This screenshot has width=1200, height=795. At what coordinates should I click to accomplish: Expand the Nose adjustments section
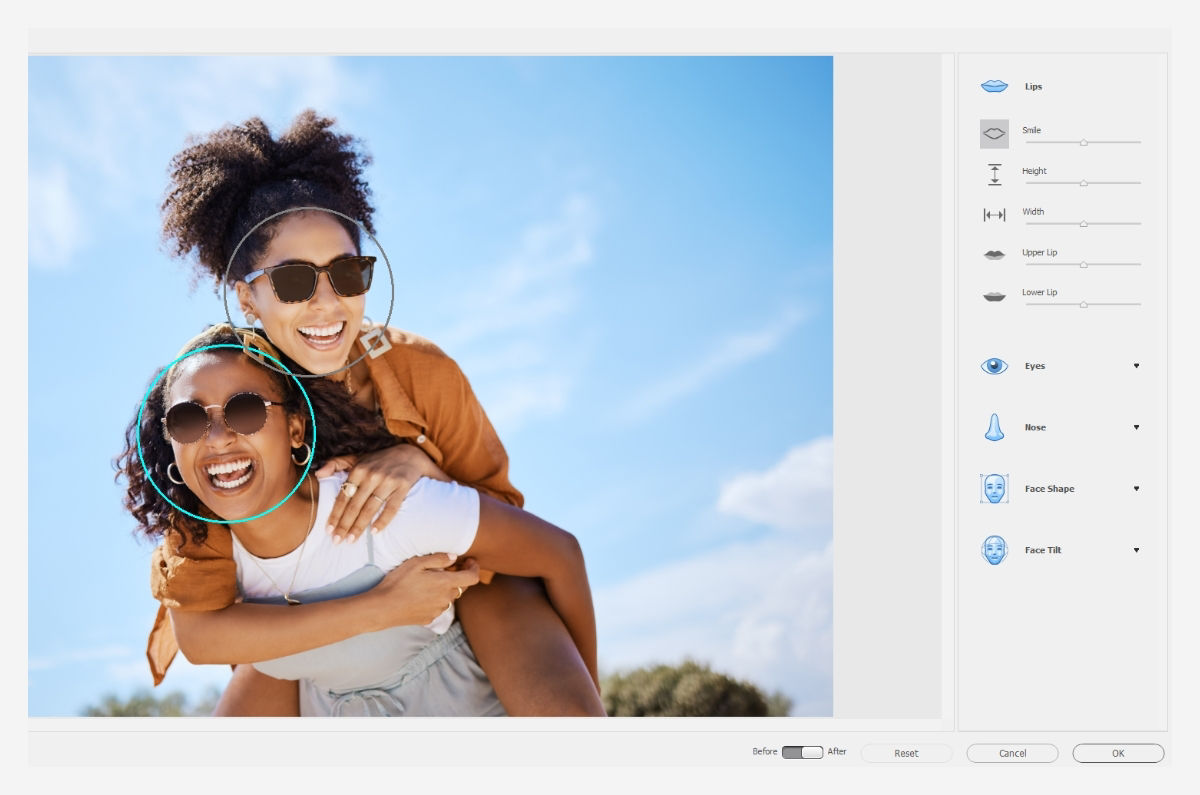pos(1136,427)
